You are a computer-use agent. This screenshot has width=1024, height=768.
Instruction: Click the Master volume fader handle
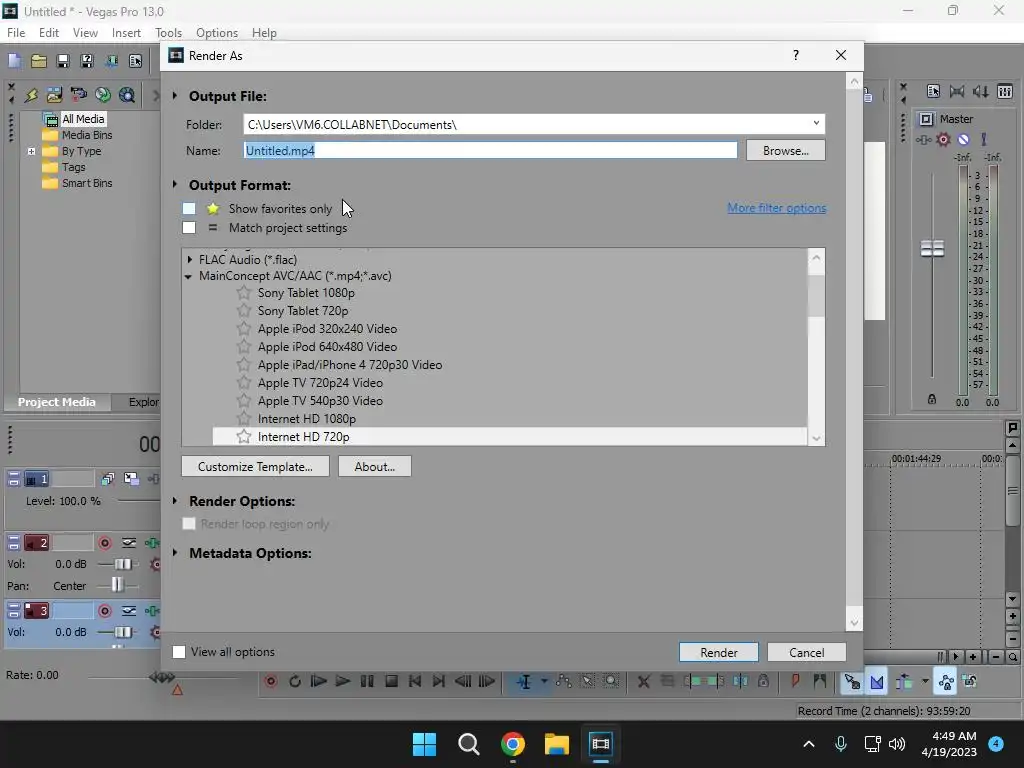[x=932, y=248]
